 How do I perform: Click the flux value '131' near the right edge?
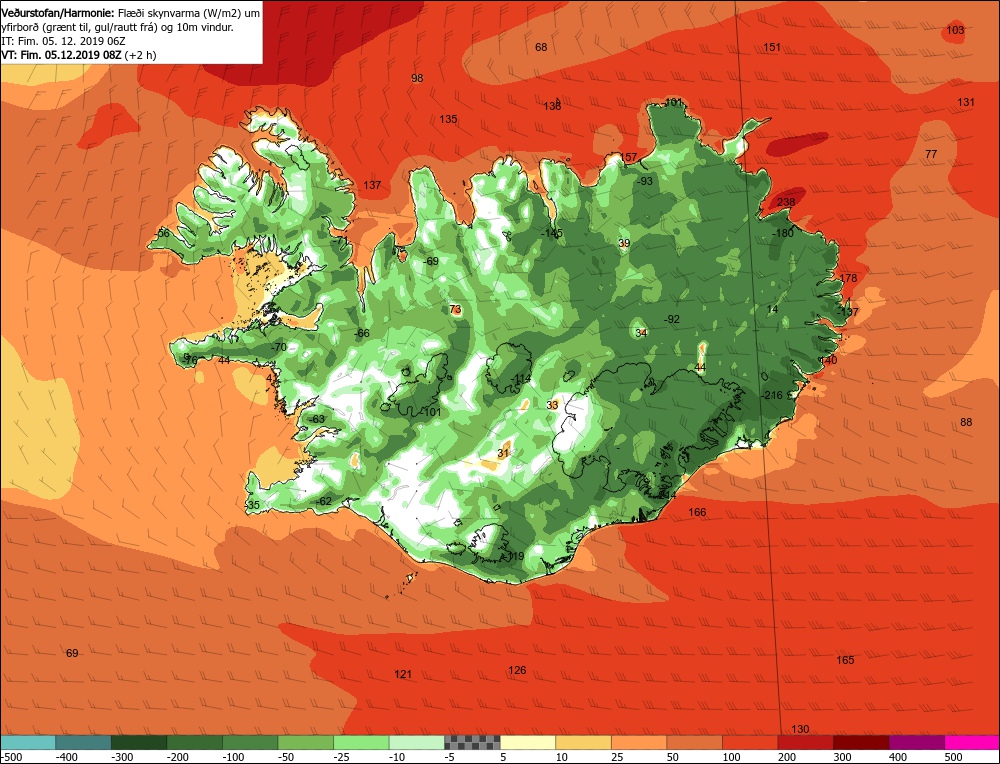[x=966, y=102]
